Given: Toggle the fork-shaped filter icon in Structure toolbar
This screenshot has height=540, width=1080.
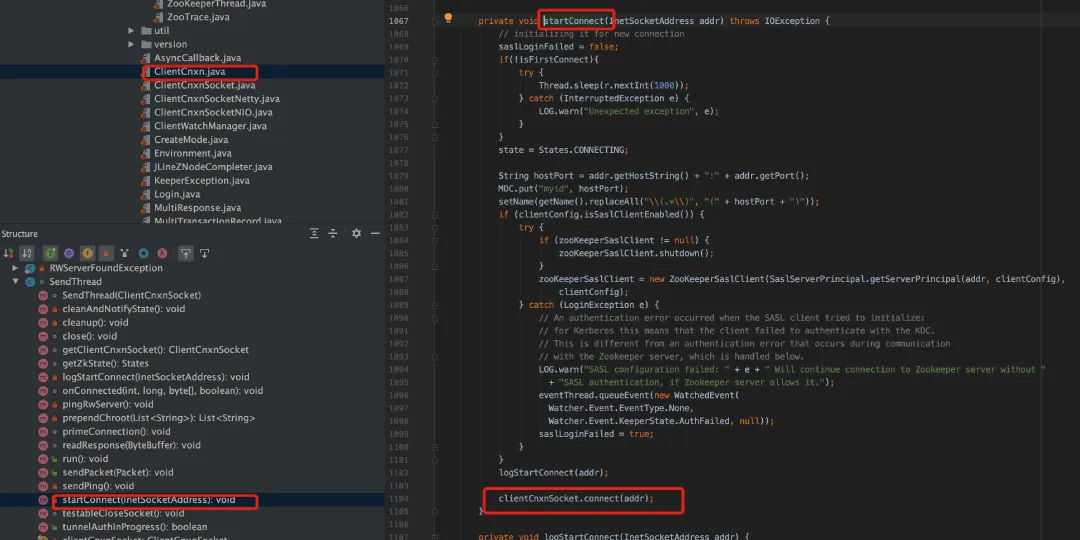Looking at the screenshot, I should pos(125,253).
